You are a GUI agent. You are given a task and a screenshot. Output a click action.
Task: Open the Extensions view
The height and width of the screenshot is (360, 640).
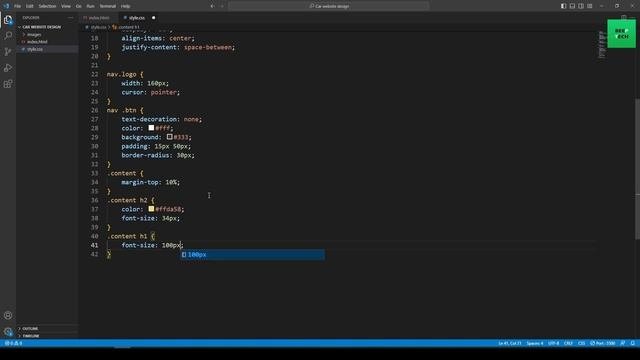(x=8, y=84)
